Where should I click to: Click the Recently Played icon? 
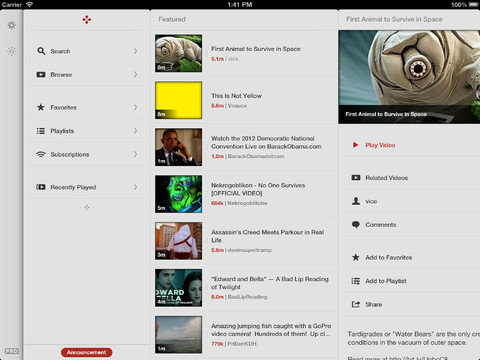41,187
